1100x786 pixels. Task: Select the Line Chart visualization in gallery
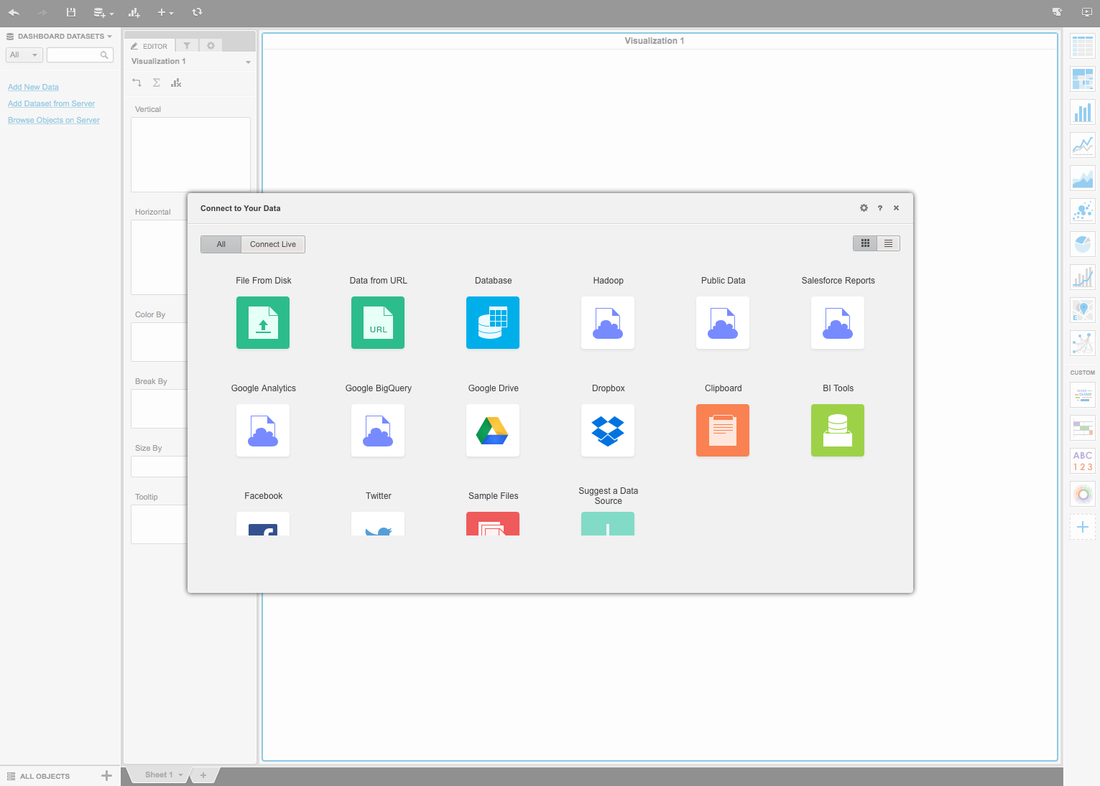coord(1082,145)
